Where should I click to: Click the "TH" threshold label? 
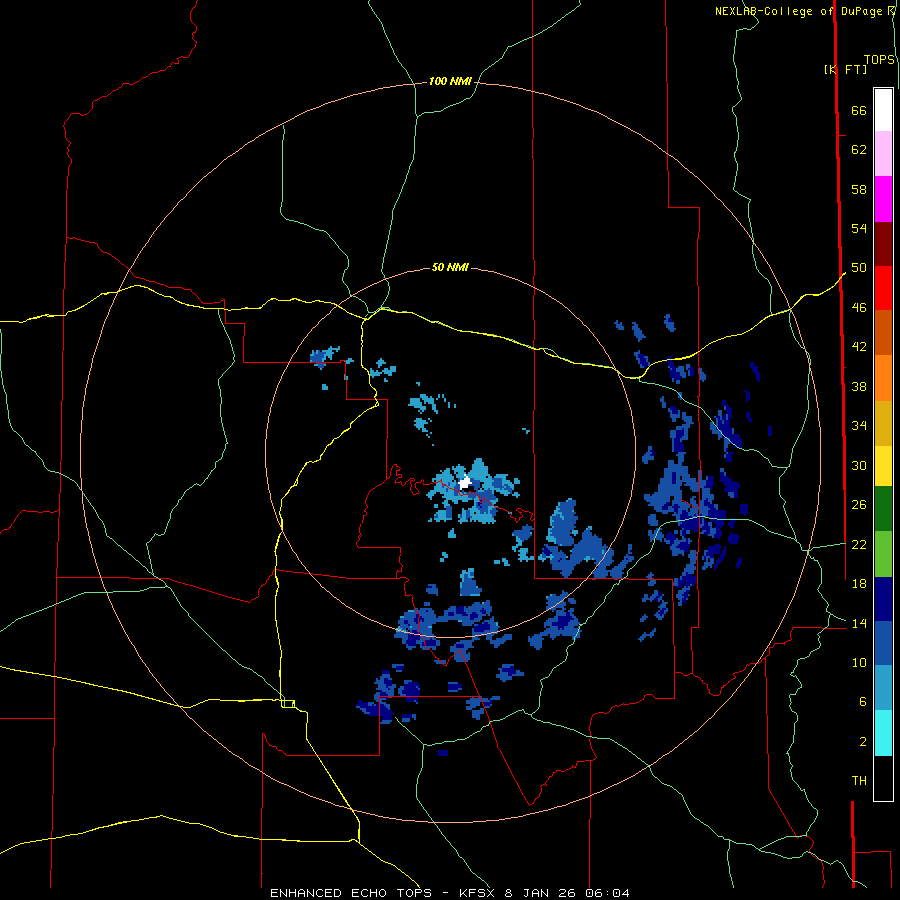click(x=859, y=781)
